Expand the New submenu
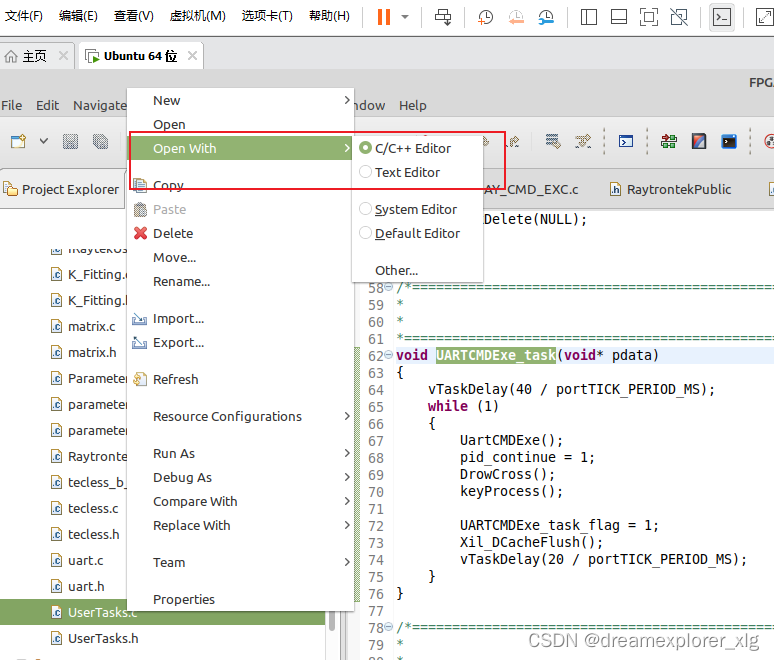 pyautogui.click(x=240, y=100)
